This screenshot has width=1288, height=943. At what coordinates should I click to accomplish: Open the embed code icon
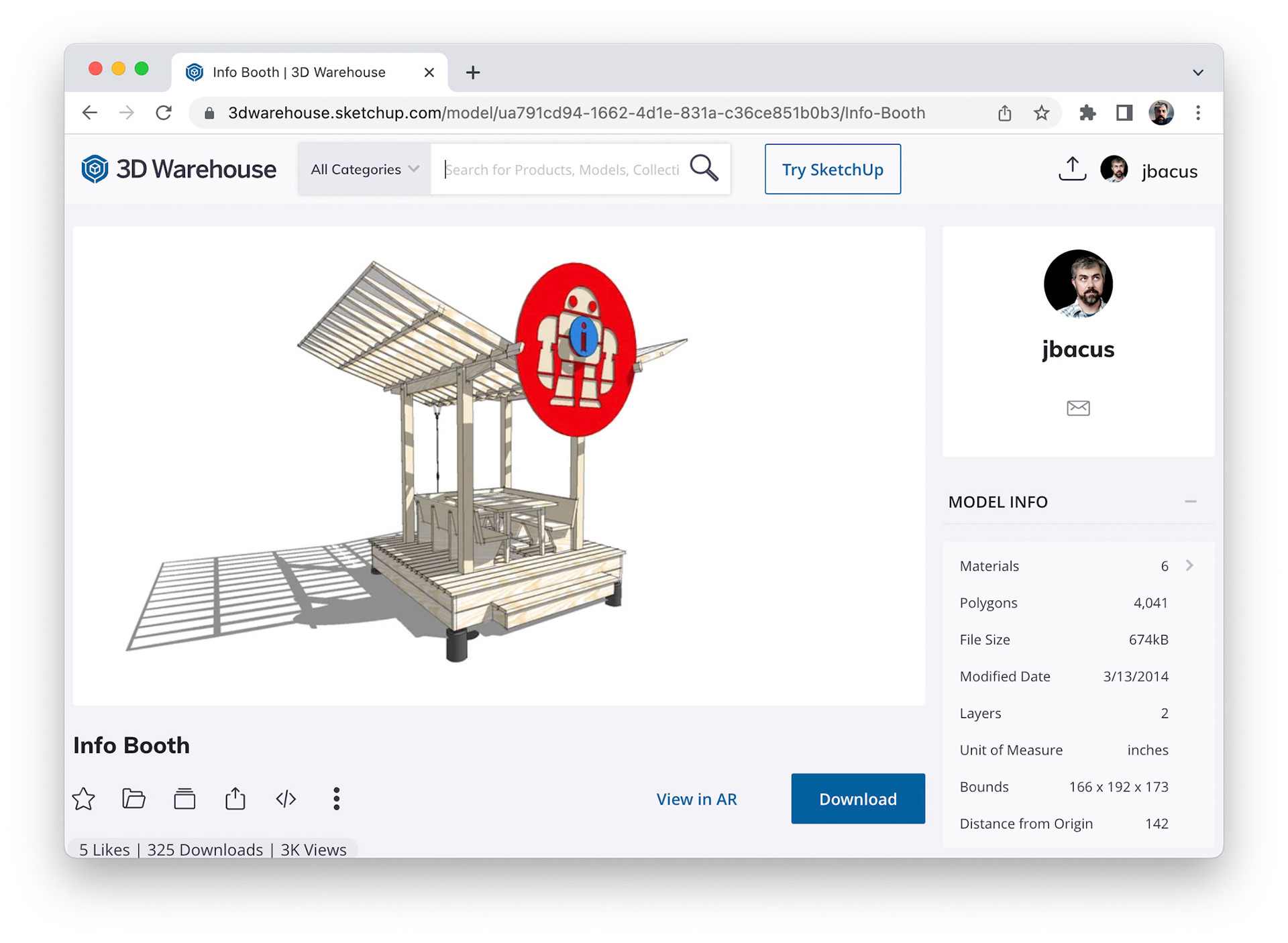pyautogui.click(x=286, y=798)
